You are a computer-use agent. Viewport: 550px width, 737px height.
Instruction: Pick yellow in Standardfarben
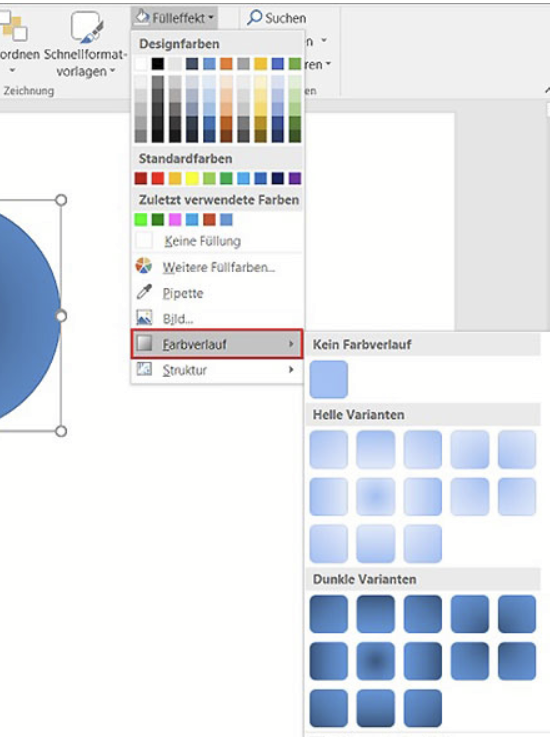(x=192, y=178)
